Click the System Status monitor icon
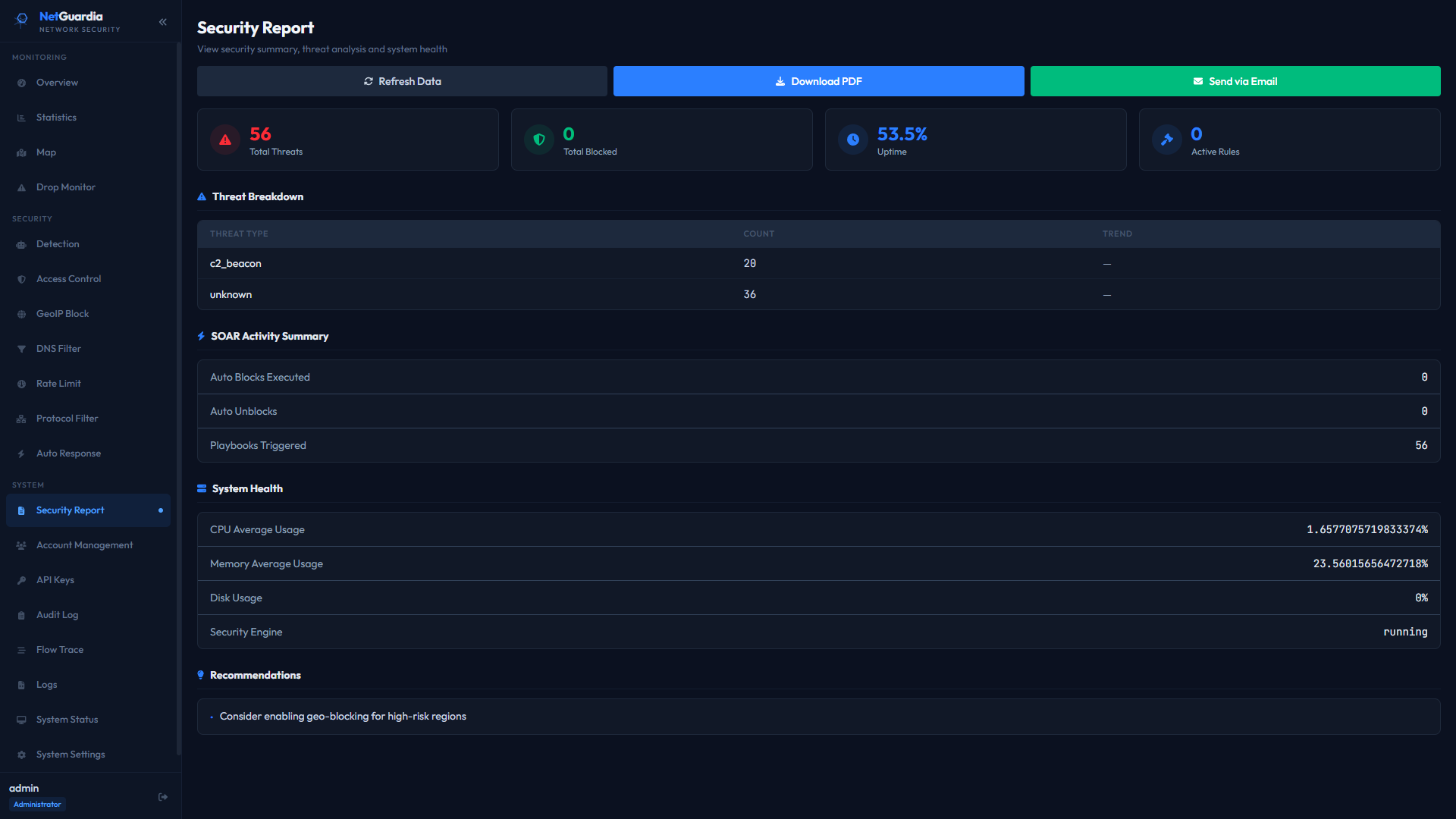The image size is (1456, 819). click(x=21, y=720)
